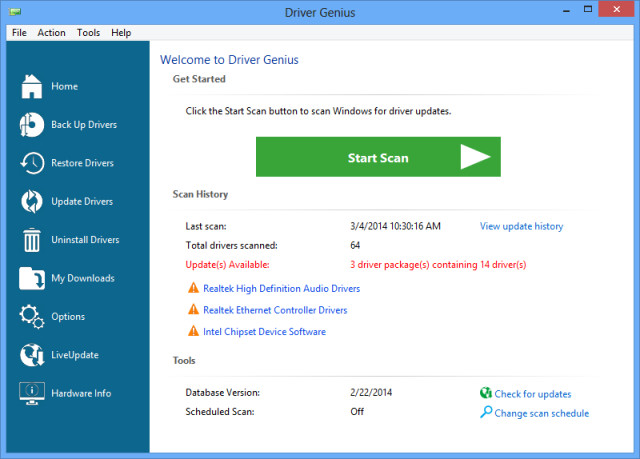Screen dimensions: 640x459
Task: Open LiveUpdate label in sidebar
Action: click(x=75, y=355)
